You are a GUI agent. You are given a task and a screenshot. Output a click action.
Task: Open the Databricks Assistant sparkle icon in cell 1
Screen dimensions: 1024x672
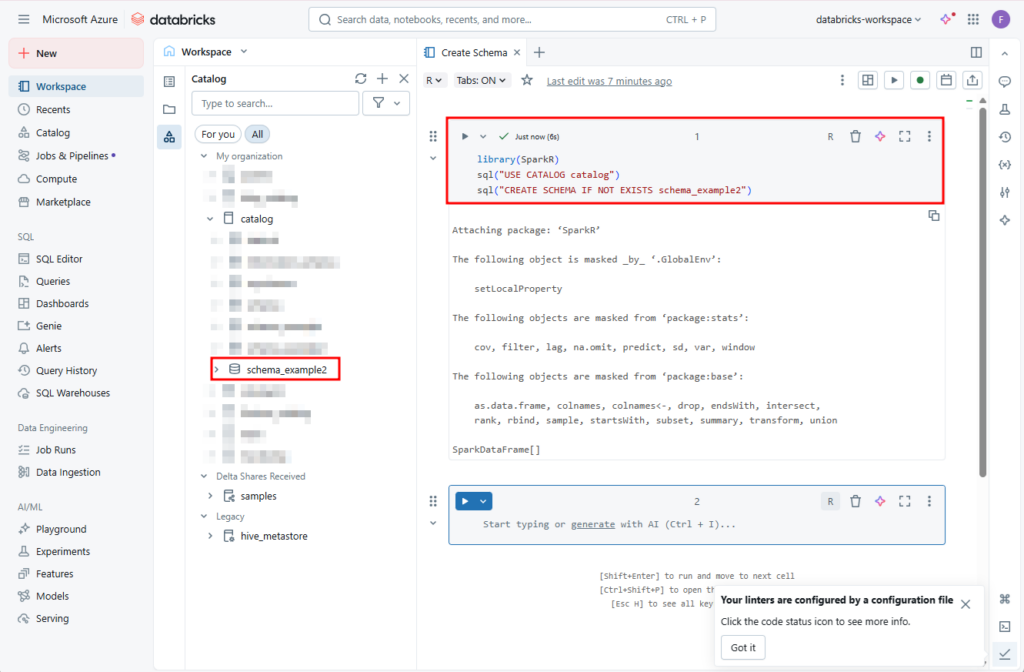pos(880,136)
